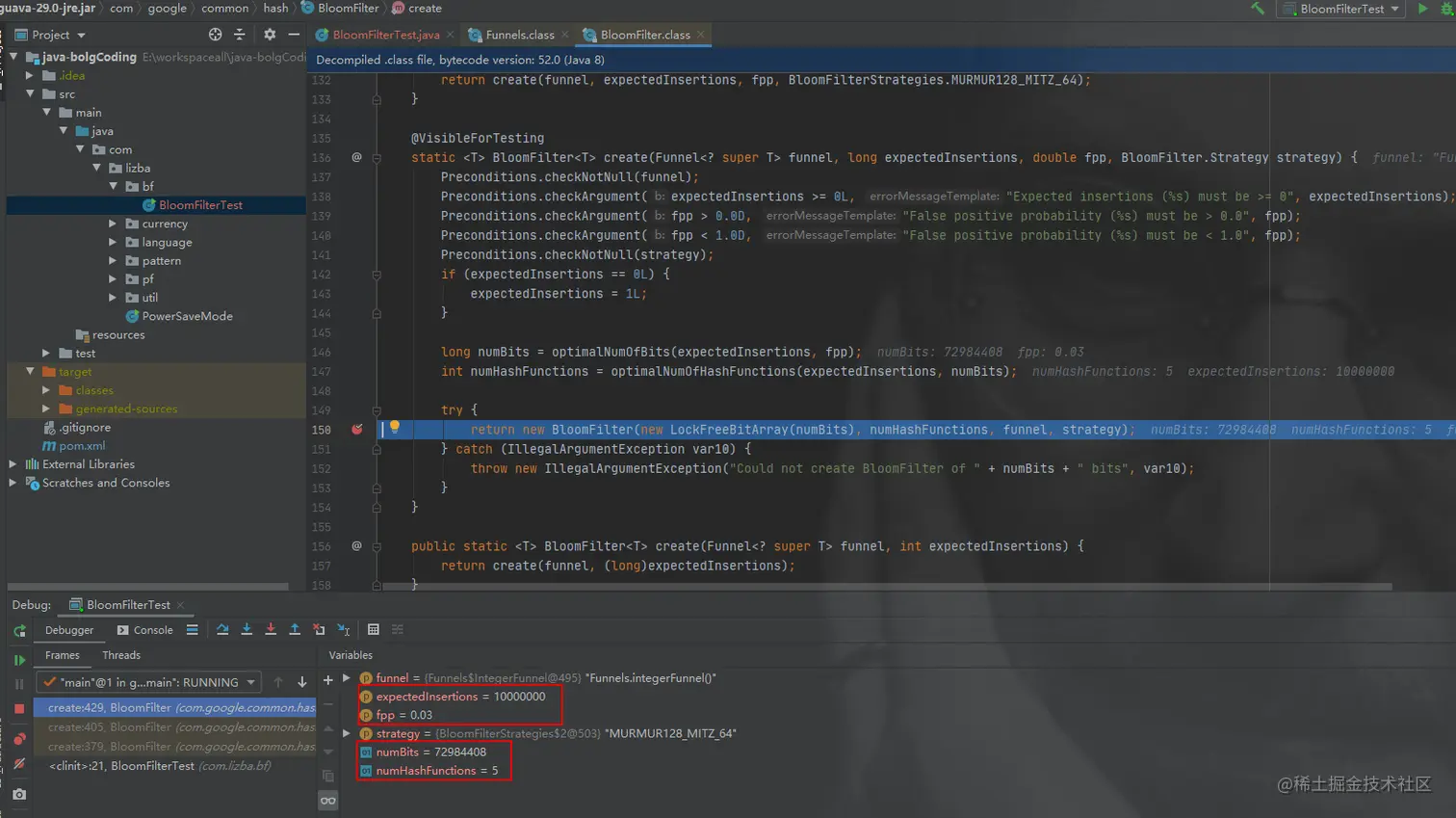Close the BloomFilter.class tab
Viewport: 1456px width, 818px height.
701,35
